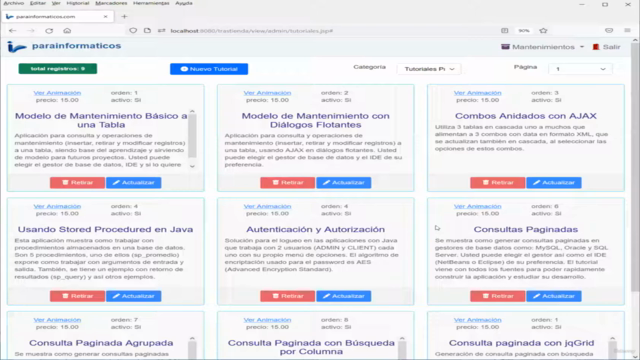This screenshot has width=640, height=360.
Task: Open Ver Animación for Autenticación y Autorización
Action: pyautogui.click(x=267, y=206)
